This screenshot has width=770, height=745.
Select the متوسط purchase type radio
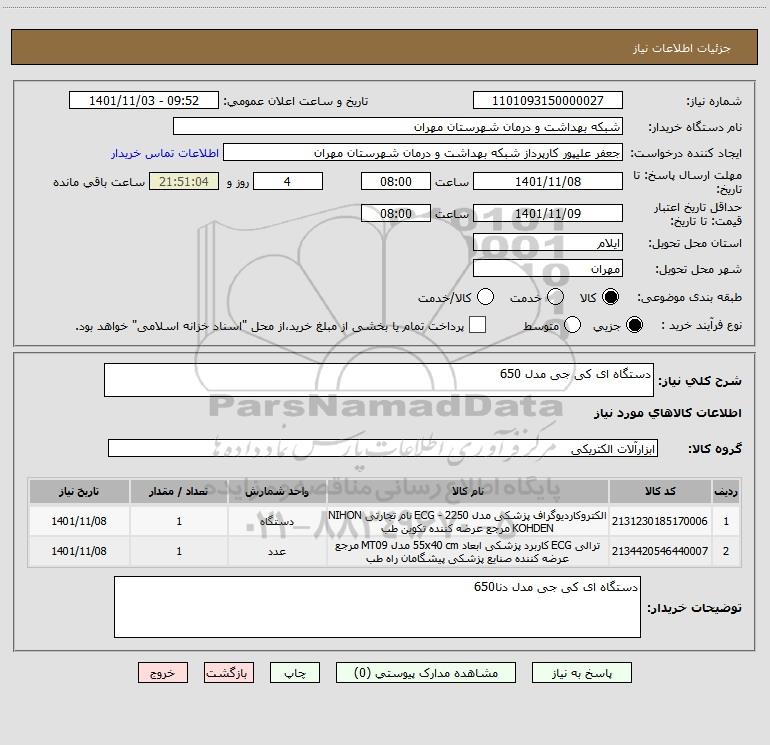(x=572, y=325)
